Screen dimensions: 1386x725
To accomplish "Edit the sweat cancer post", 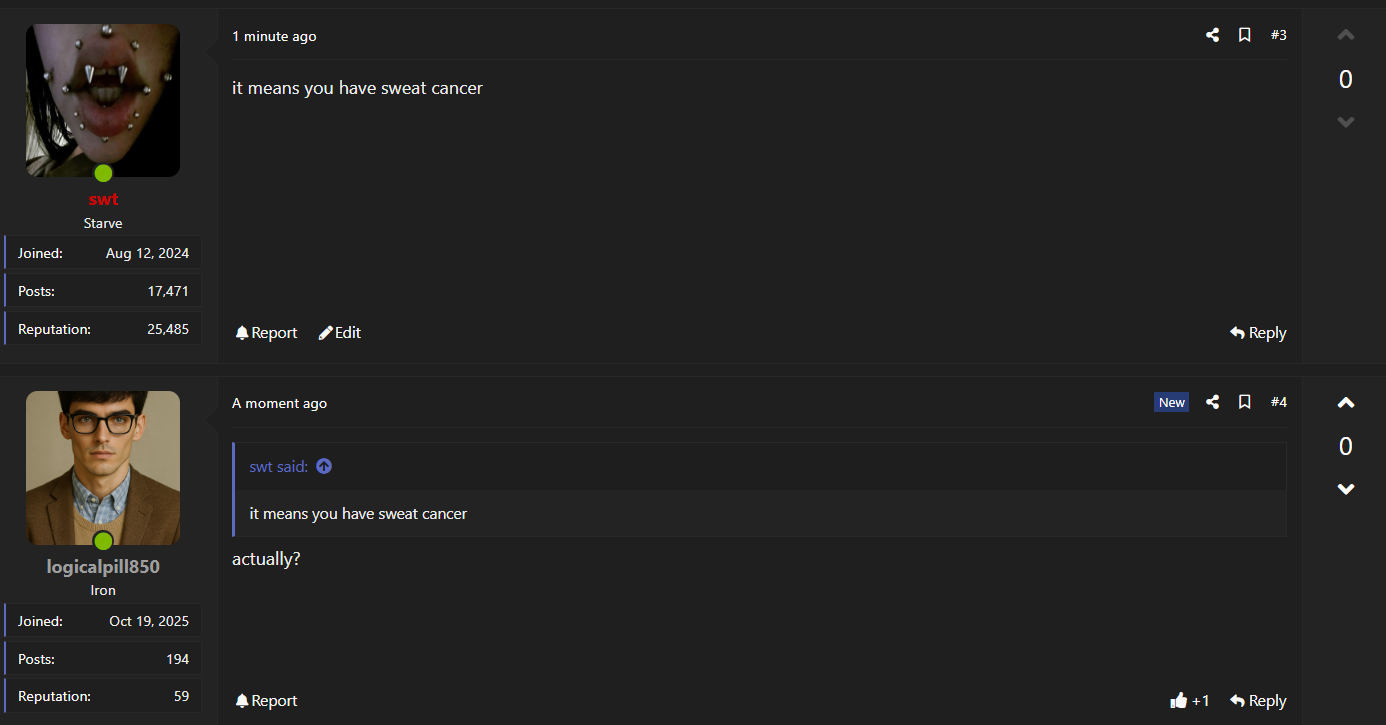I will tap(340, 333).
